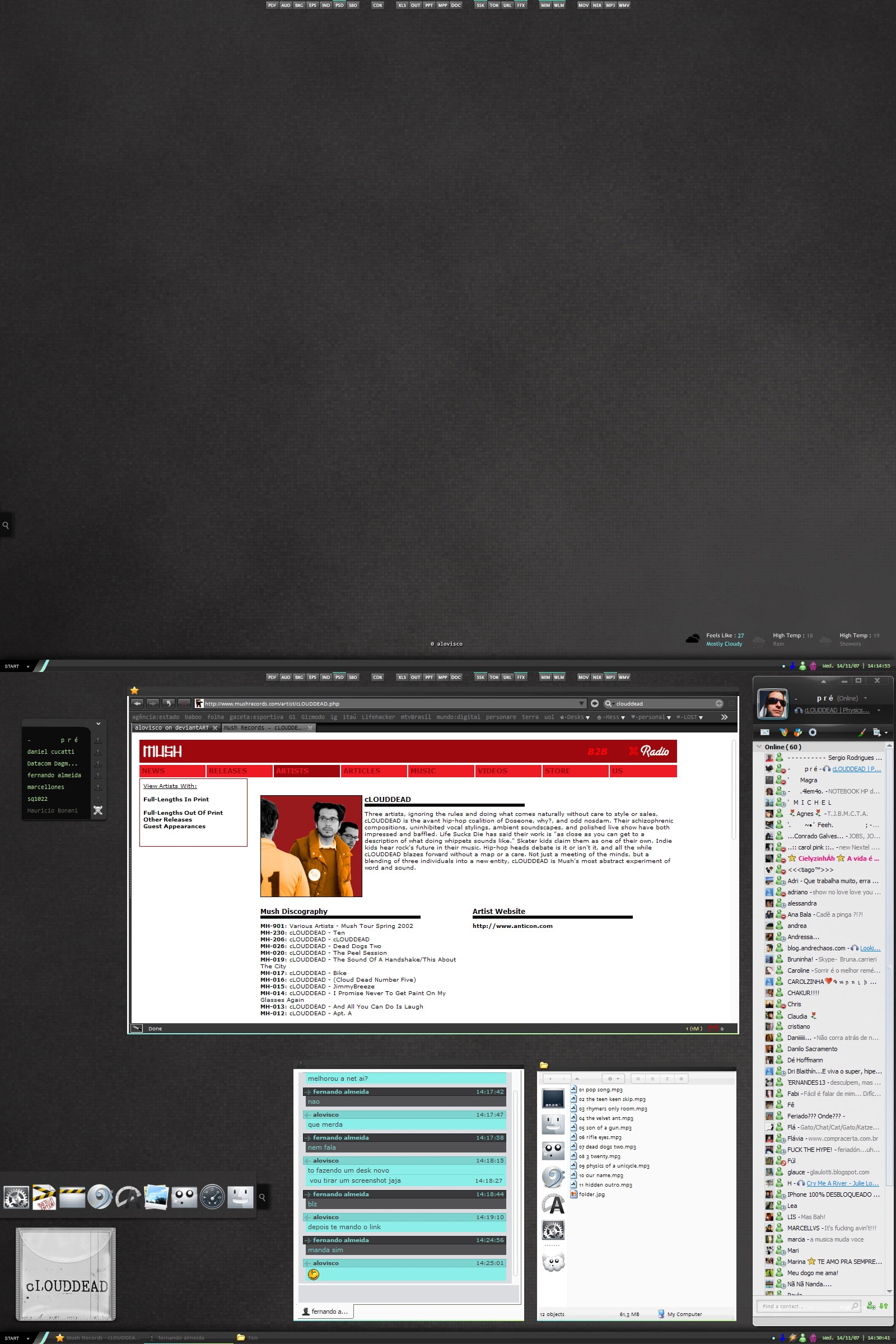This screenshot has height=1344, width=896.
Task: Click the browser forward arrow button
Action: (152, 703)
